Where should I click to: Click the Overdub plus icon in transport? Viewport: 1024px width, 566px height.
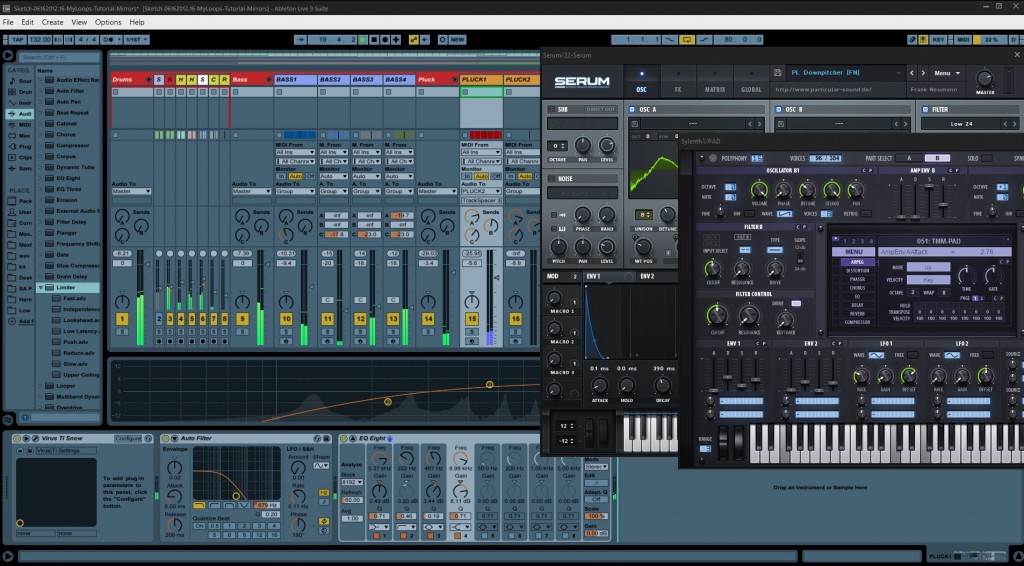[x=396, y=40]
